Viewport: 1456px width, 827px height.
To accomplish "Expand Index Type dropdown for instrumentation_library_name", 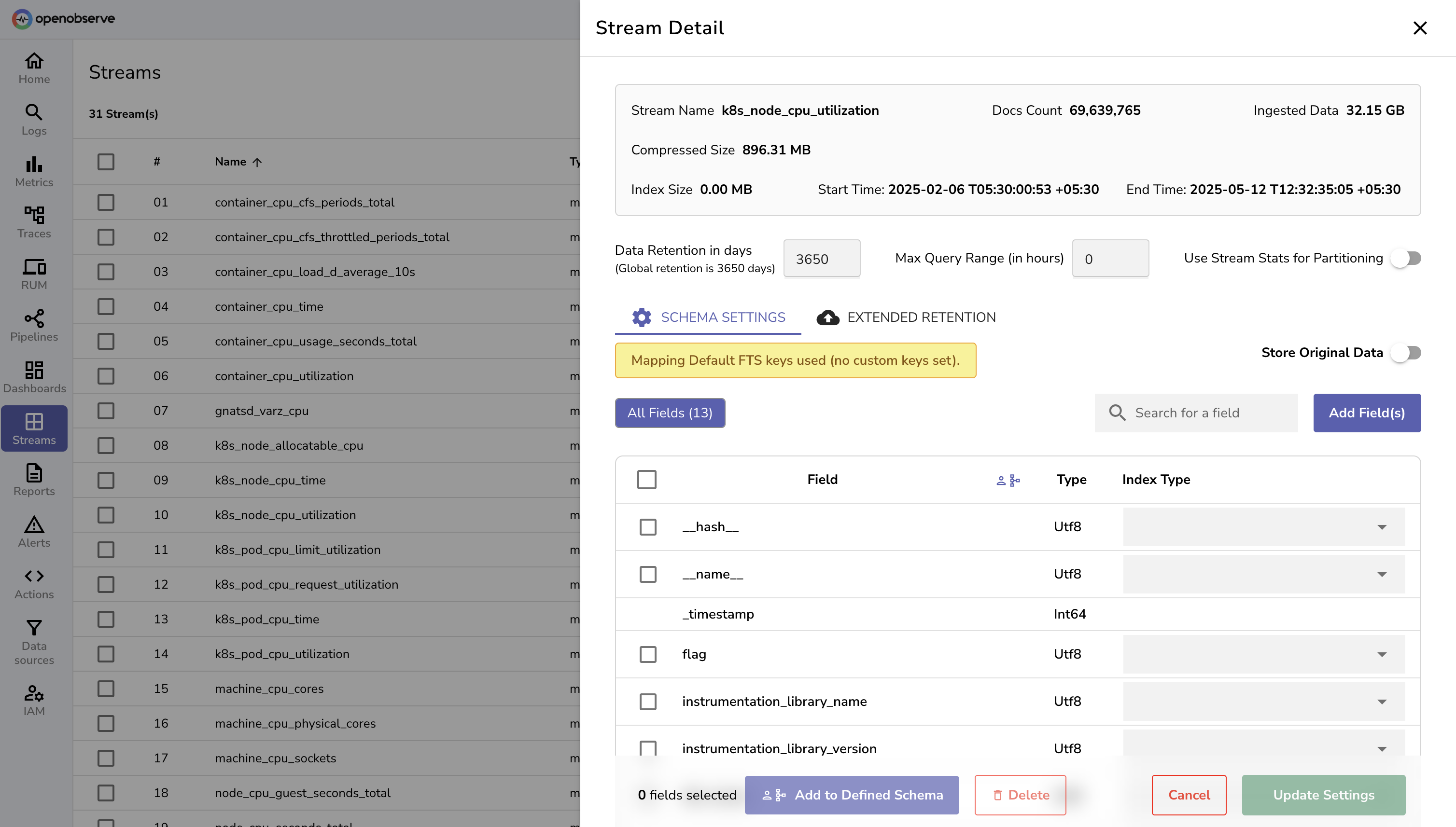I will click(x=1264, y=702).
